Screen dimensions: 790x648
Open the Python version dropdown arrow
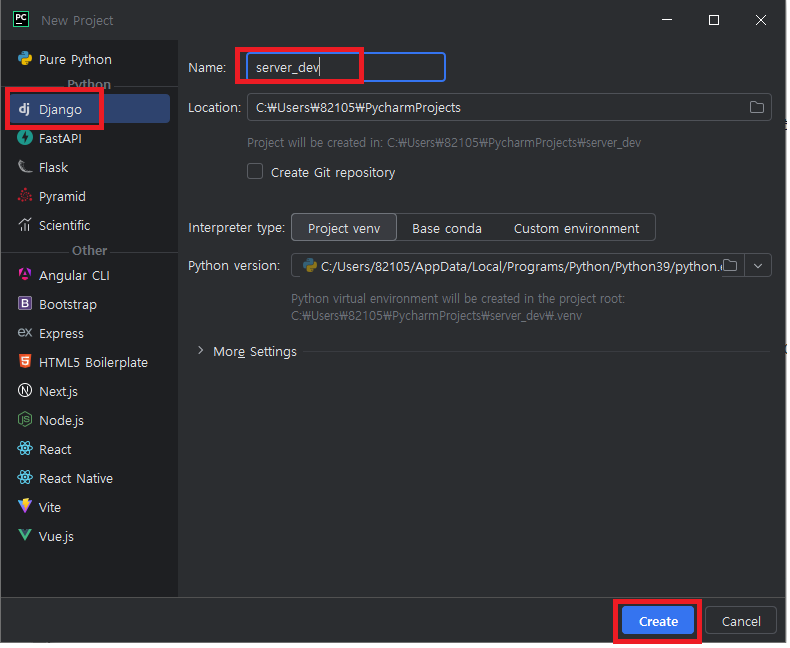pos(760,266)
